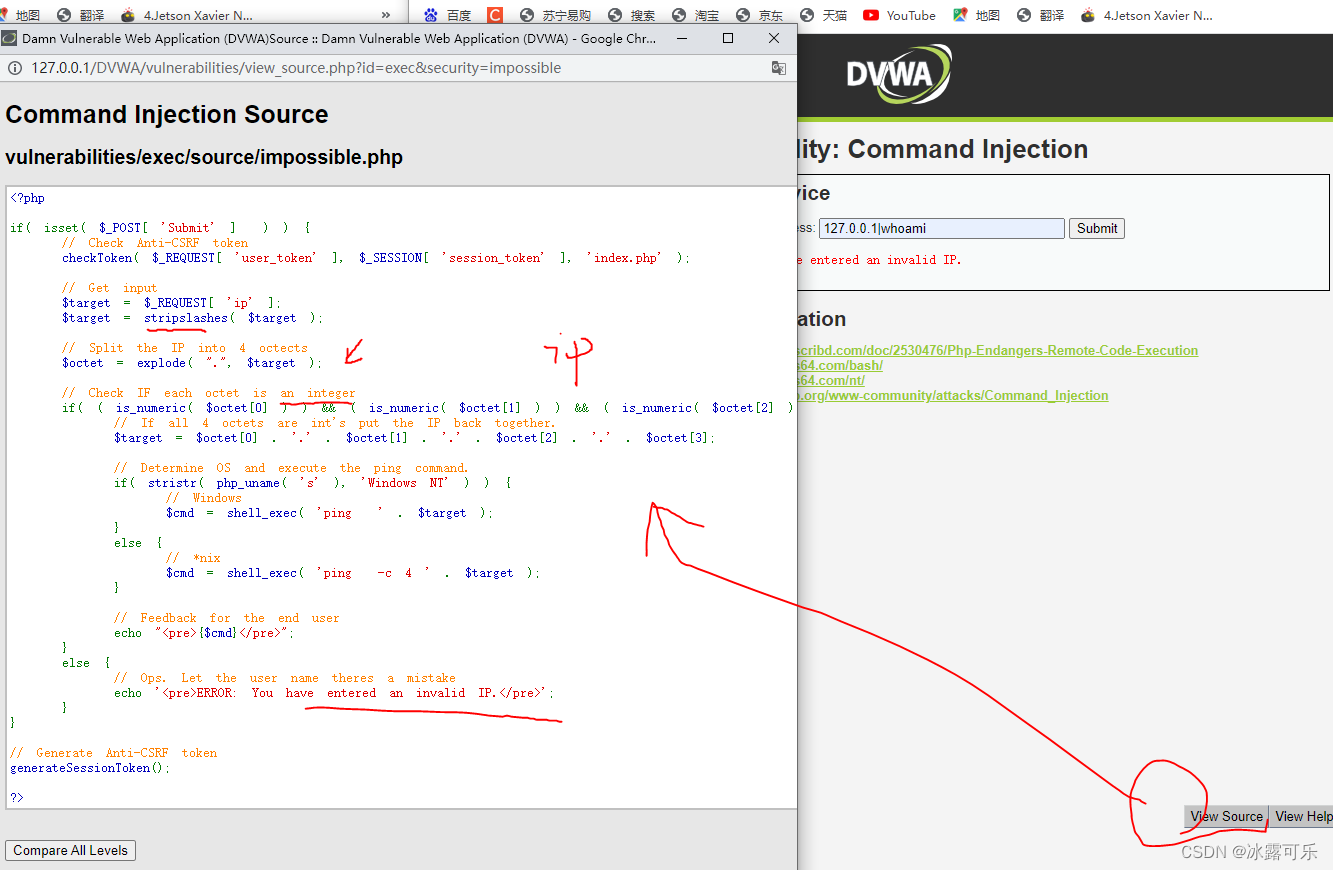Open the 地图 bookmark right of YouTube

976,15
